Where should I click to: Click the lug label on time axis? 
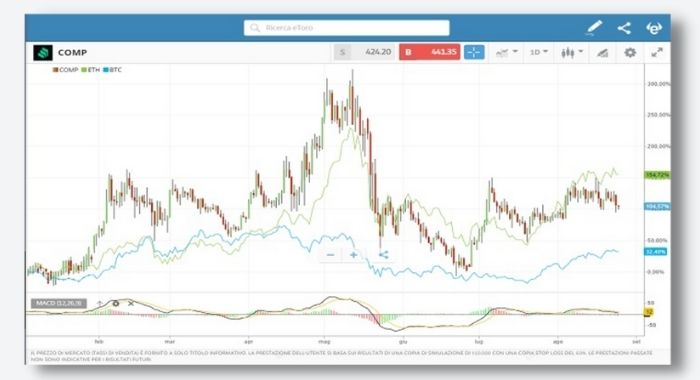[479, 342]
